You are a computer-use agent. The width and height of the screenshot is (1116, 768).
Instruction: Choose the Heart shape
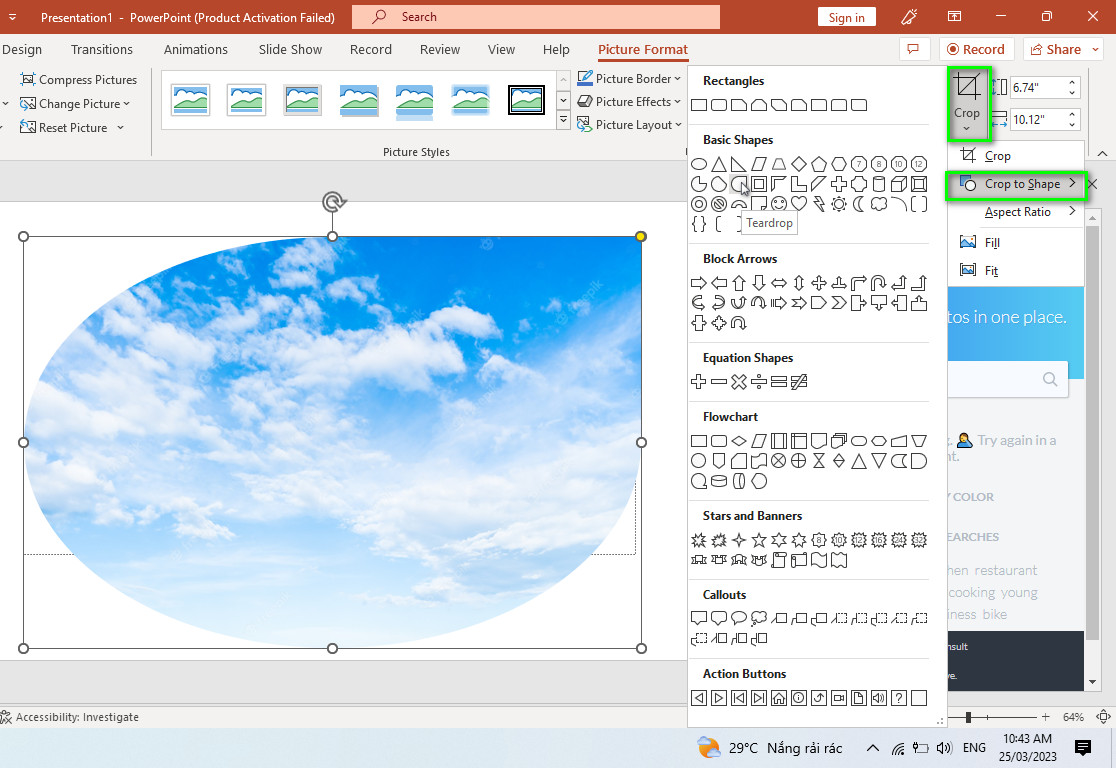(799, 204)
